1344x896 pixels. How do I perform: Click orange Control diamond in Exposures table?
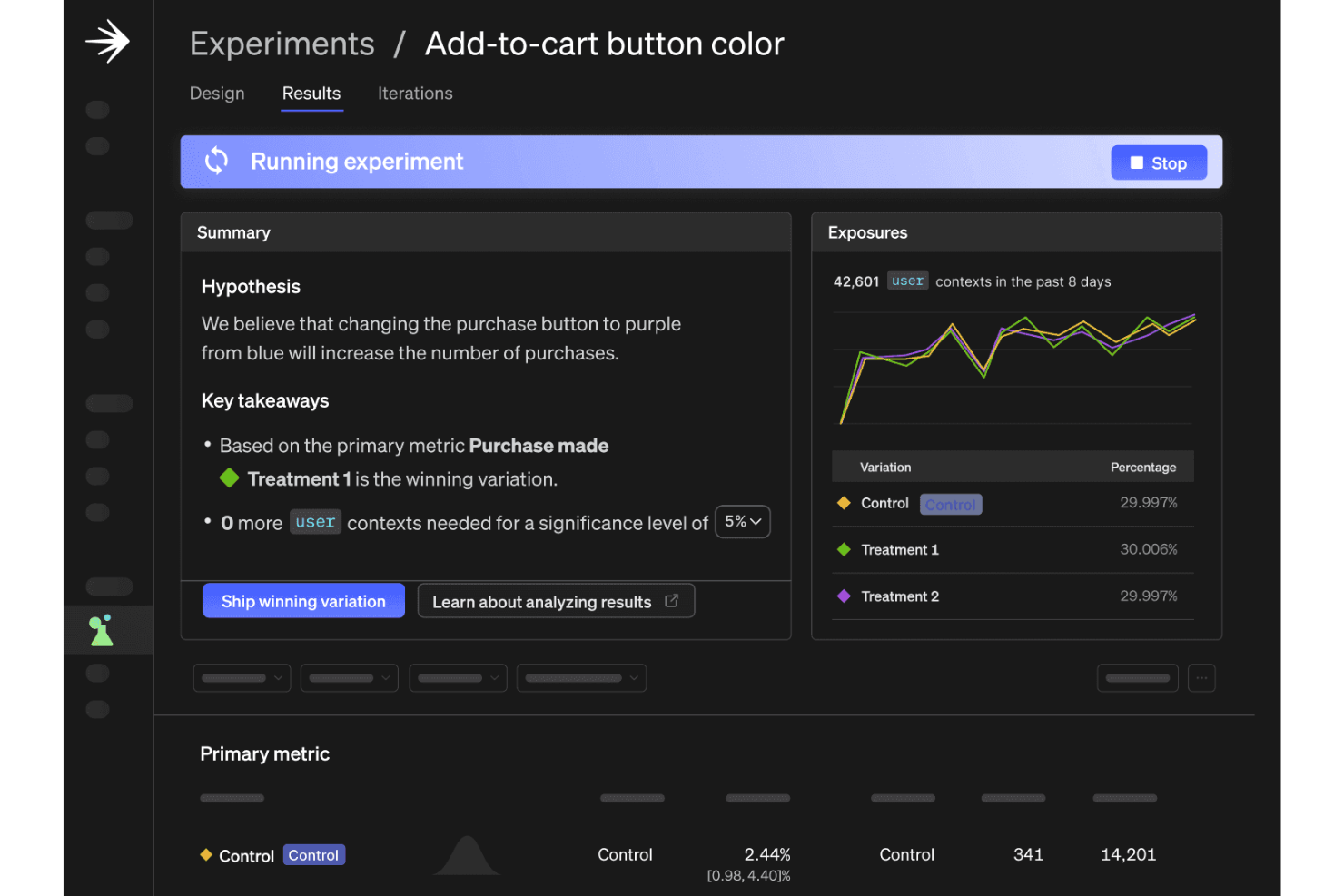844,503
